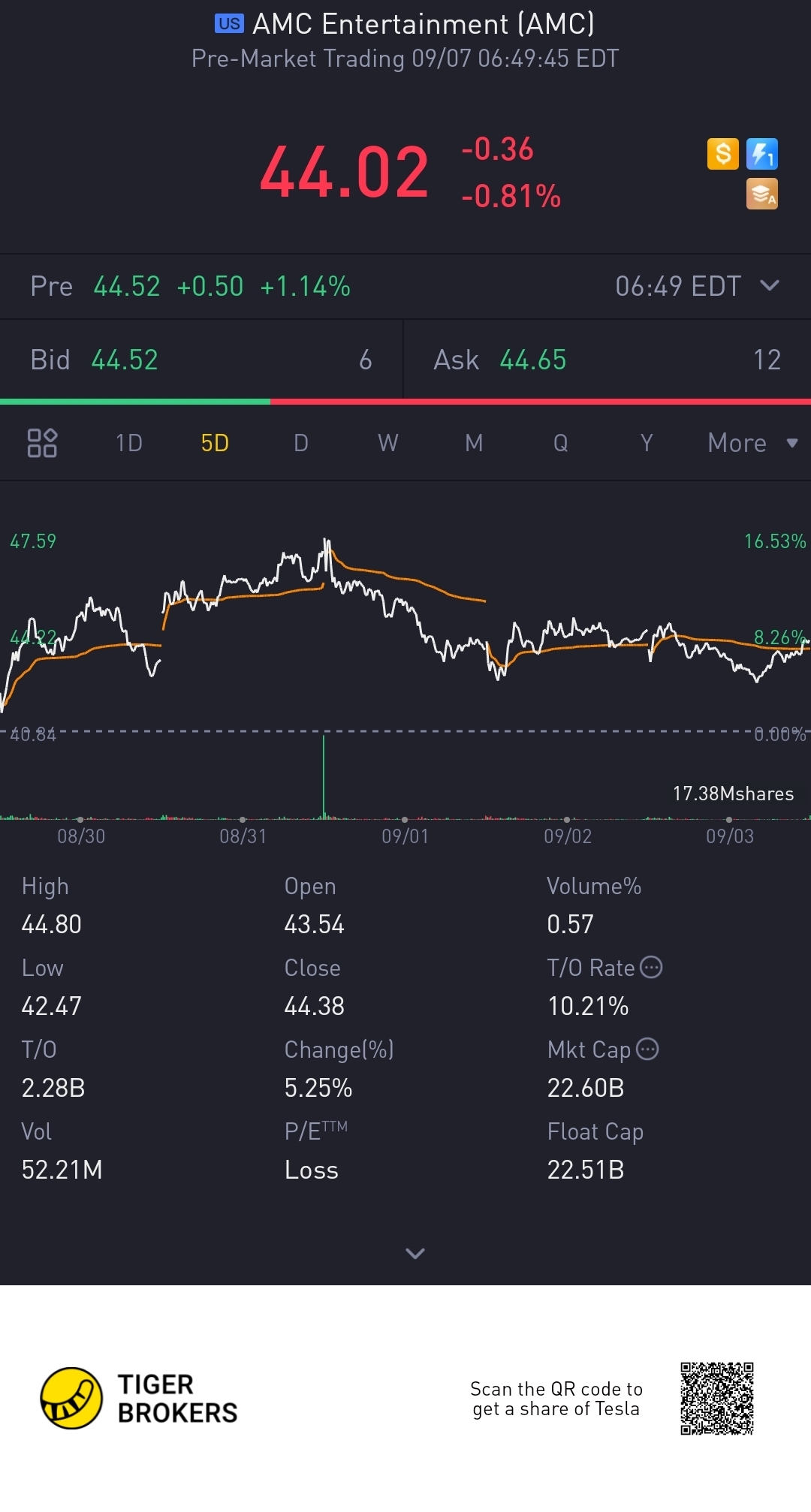Expand more stats with bottom chevron
The width and height of the screenshot is (811, 1512).
tap(415, 1253)
